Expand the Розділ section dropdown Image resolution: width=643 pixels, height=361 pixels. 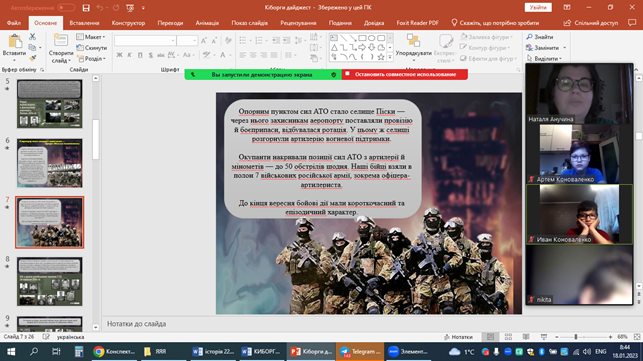coord(91,59)
